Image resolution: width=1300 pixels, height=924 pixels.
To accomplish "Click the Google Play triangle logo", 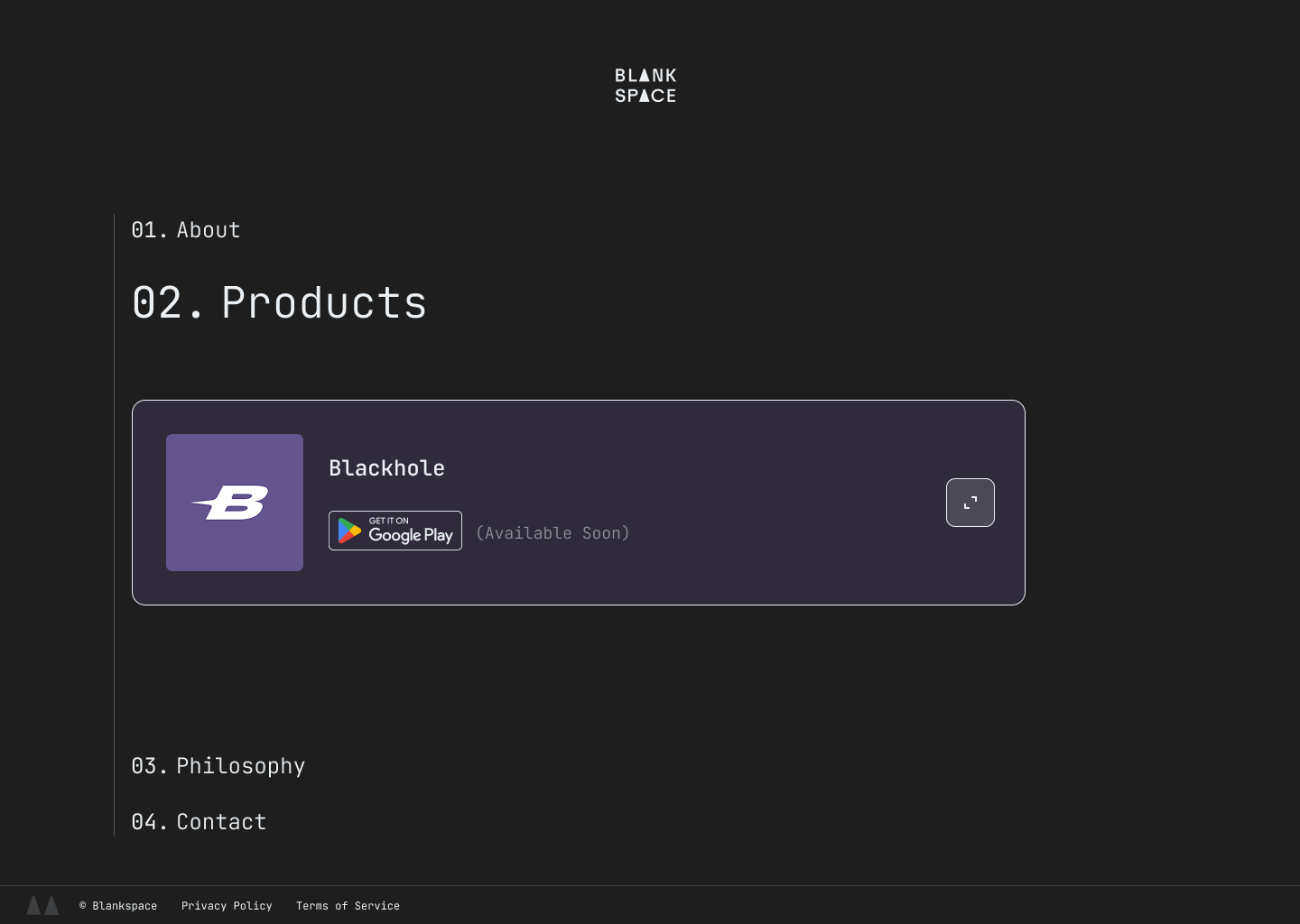I will (x=349, y=531).
